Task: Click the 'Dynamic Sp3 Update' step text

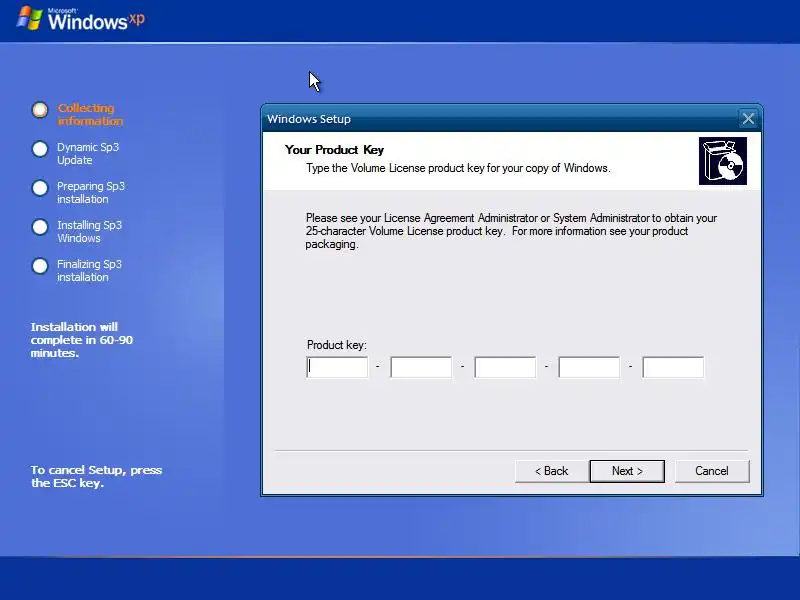Action: click(x=88, y=154)
